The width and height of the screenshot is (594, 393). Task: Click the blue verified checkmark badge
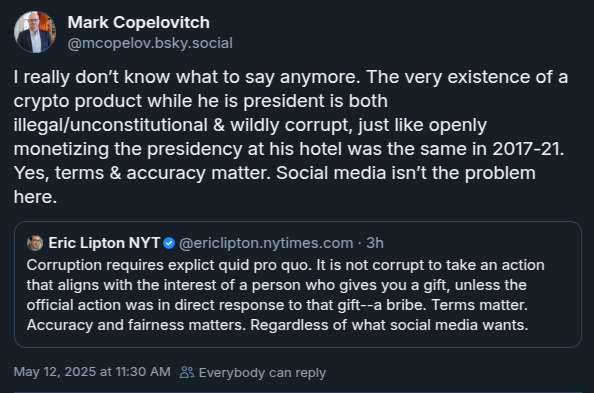pos(169,243)
